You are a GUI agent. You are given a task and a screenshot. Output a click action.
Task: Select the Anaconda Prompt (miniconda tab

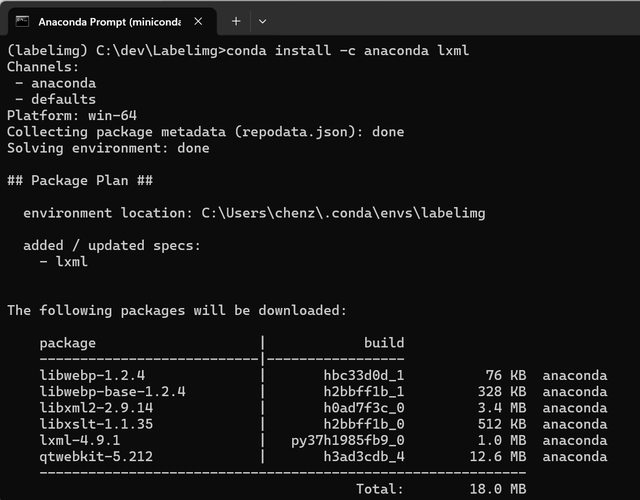pyautogui.click(x=112, y=22)
